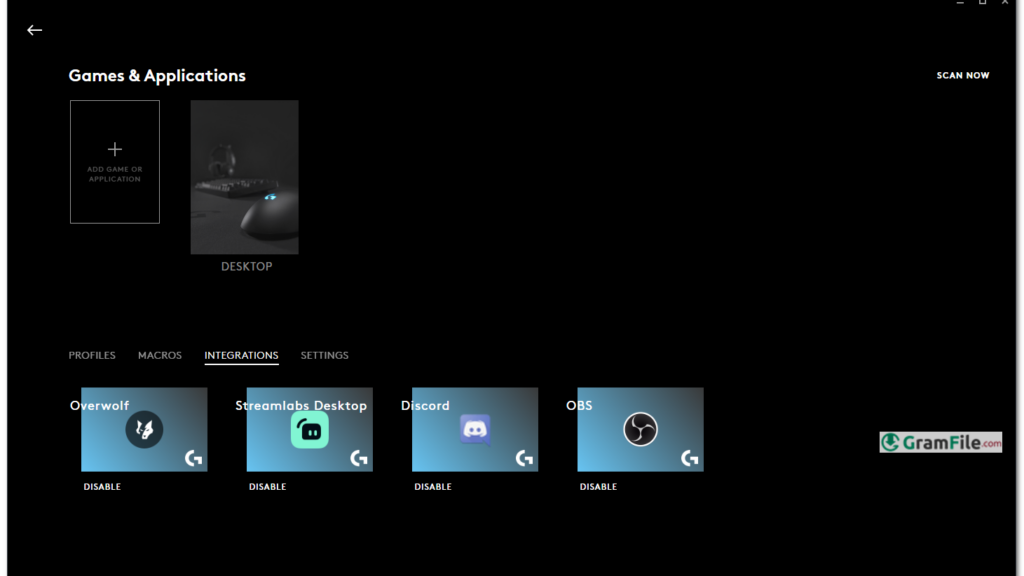This screenshot has width=1024, height=576.
Task: Disable the Discord integration
Action: pos(433,487)
